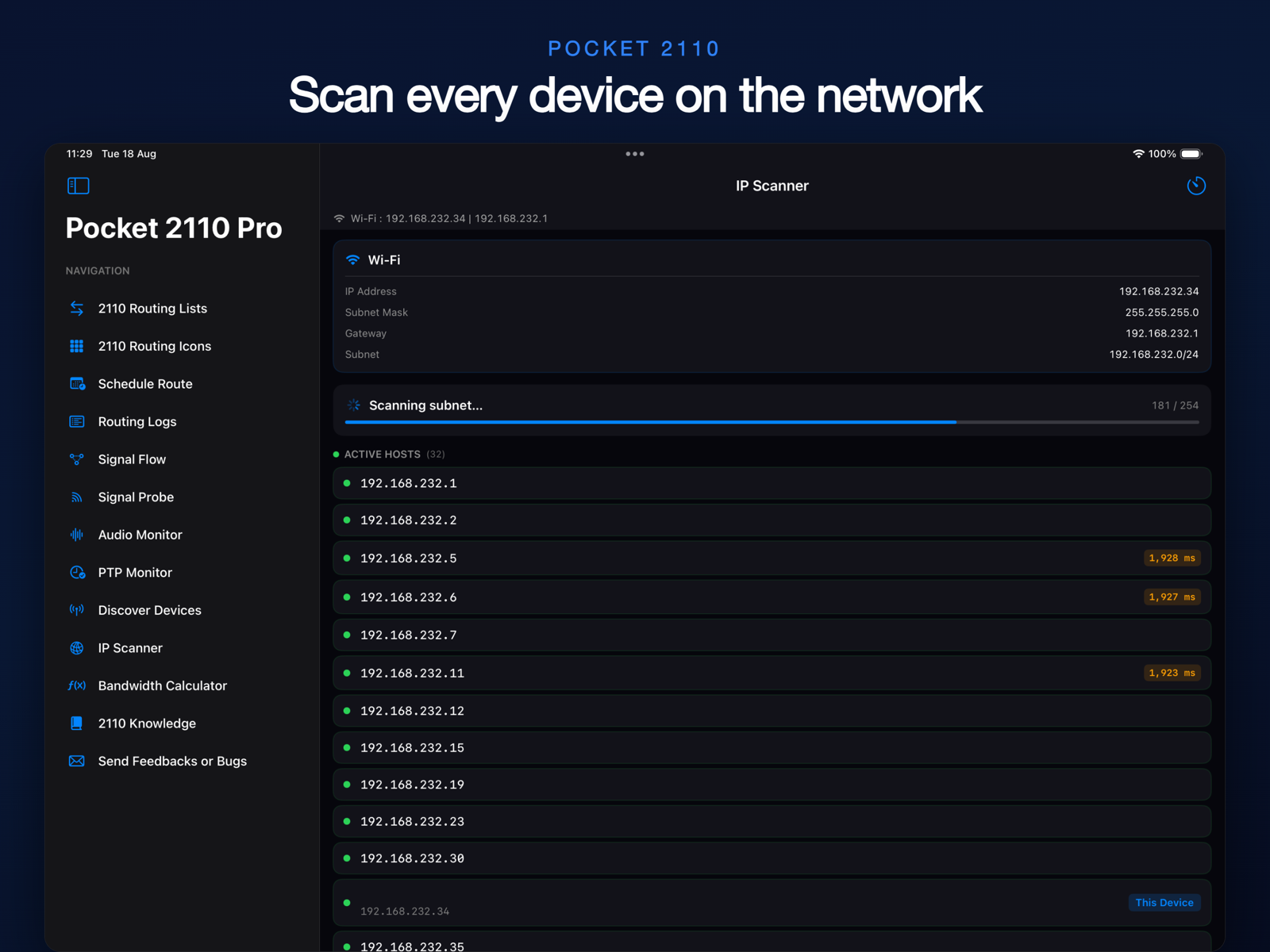Click the Schedule Route calendar icon
Screen dimensions: 1270x952
pyautogui.click(x=77, y=384)
